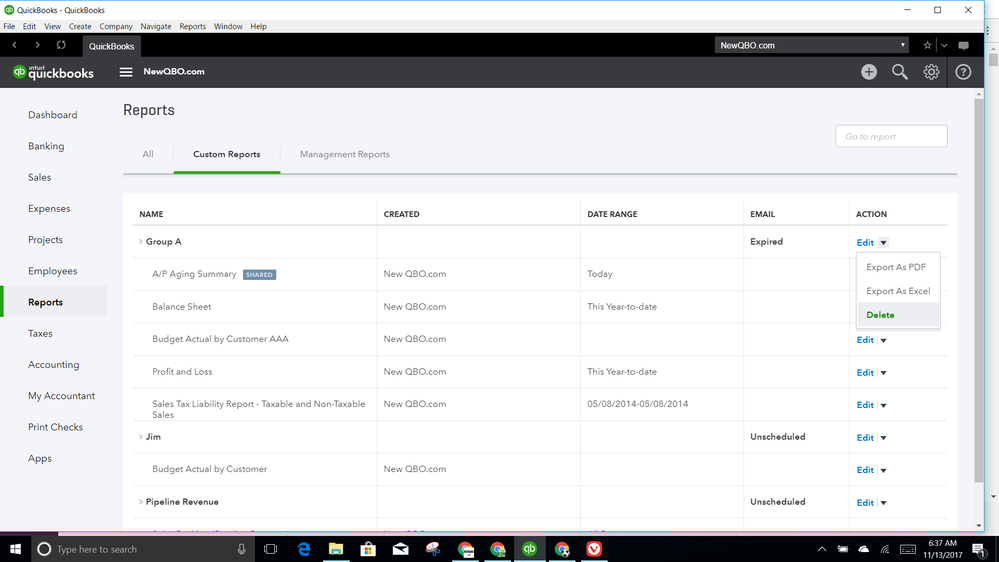Expand the Jim group chevron

tap(141, 436)
